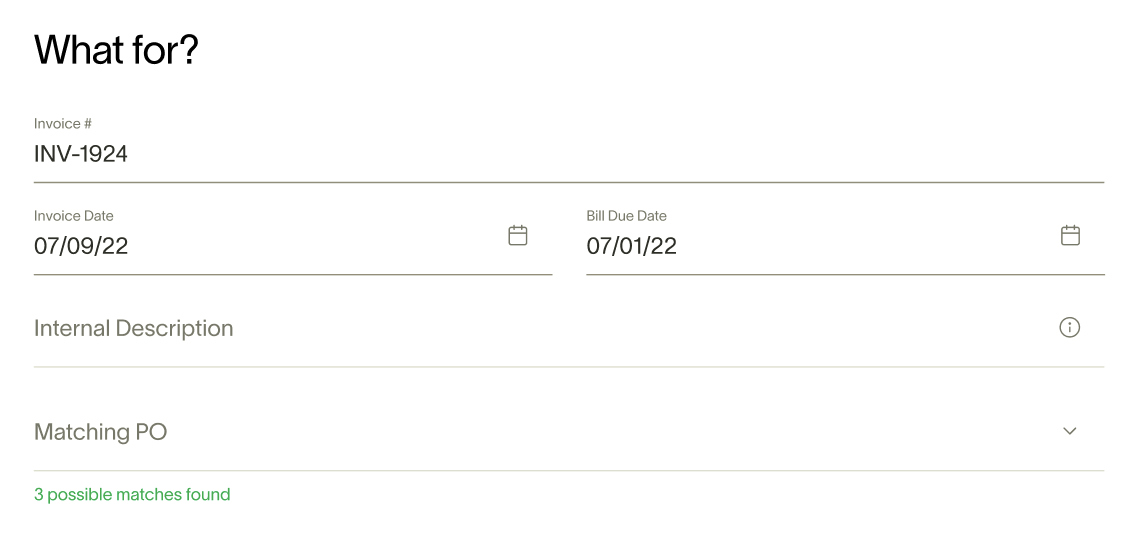Click the 07/01/22 due date value
Image resolution: width=1146 pixels, height=538 pixels.
point(631,246)
